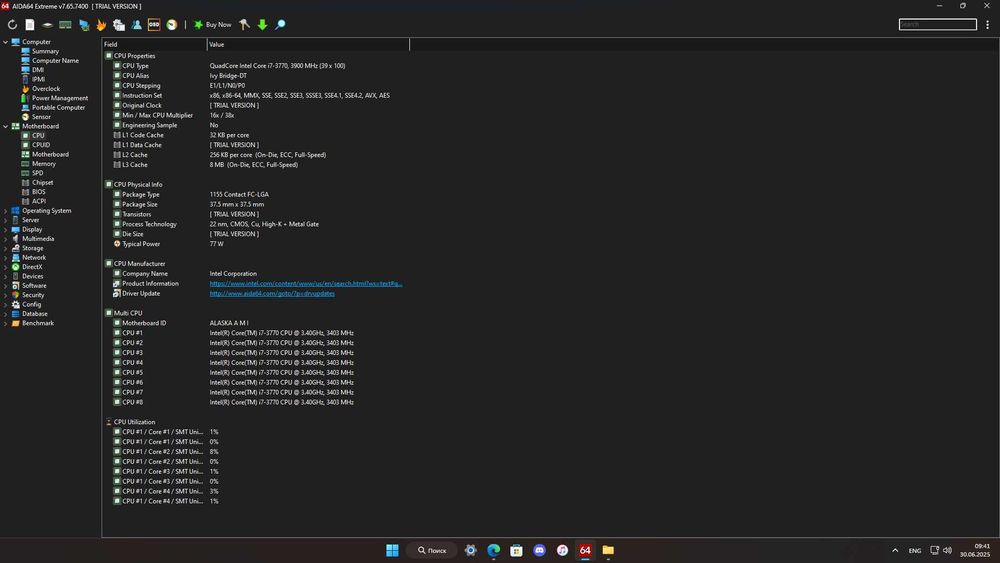Screen dimensions: 1000x563
Task: Open the CPUID panel toolbar icon
Action: tap(119, 25)
